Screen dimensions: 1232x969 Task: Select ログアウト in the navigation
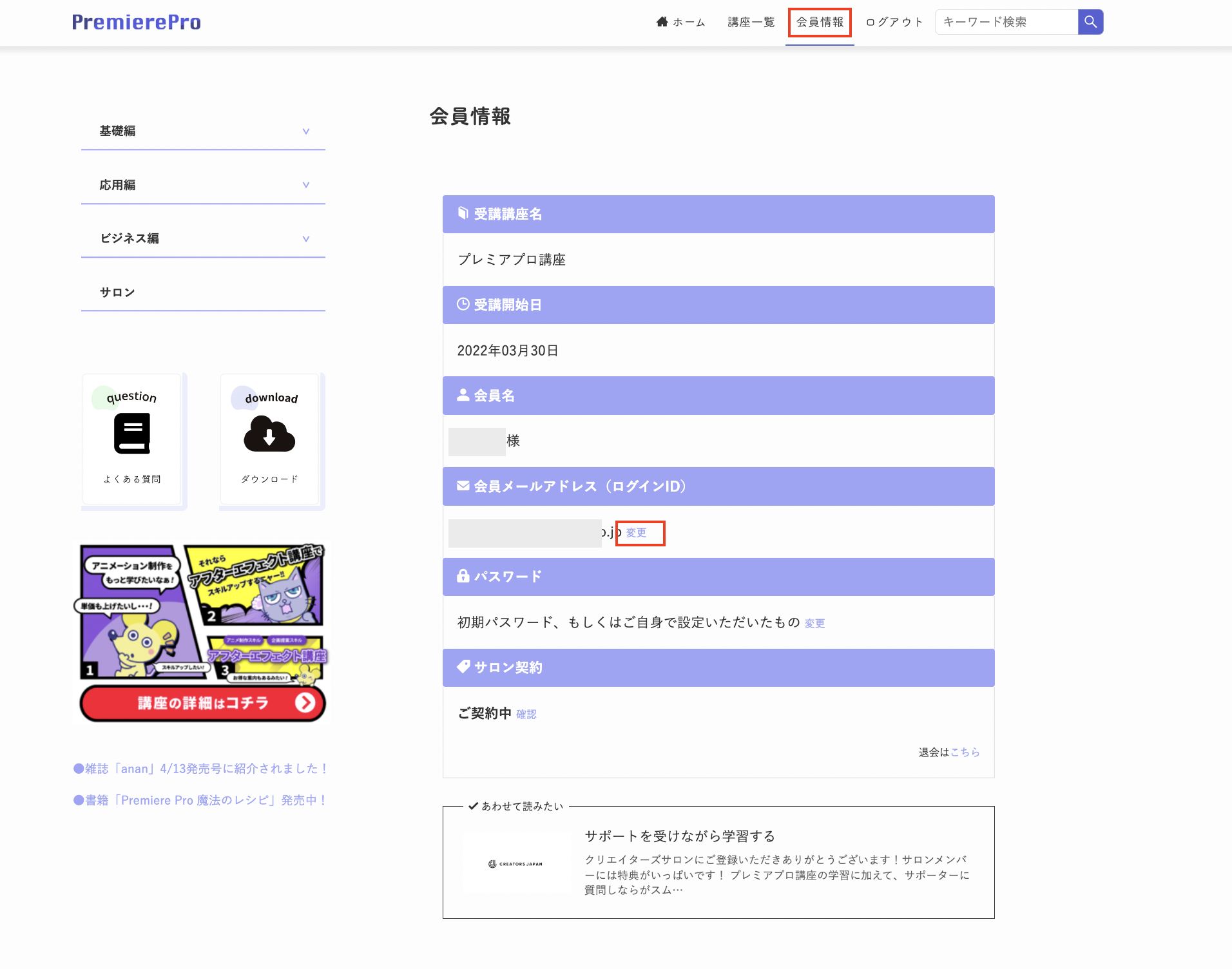tap(893, 21)
